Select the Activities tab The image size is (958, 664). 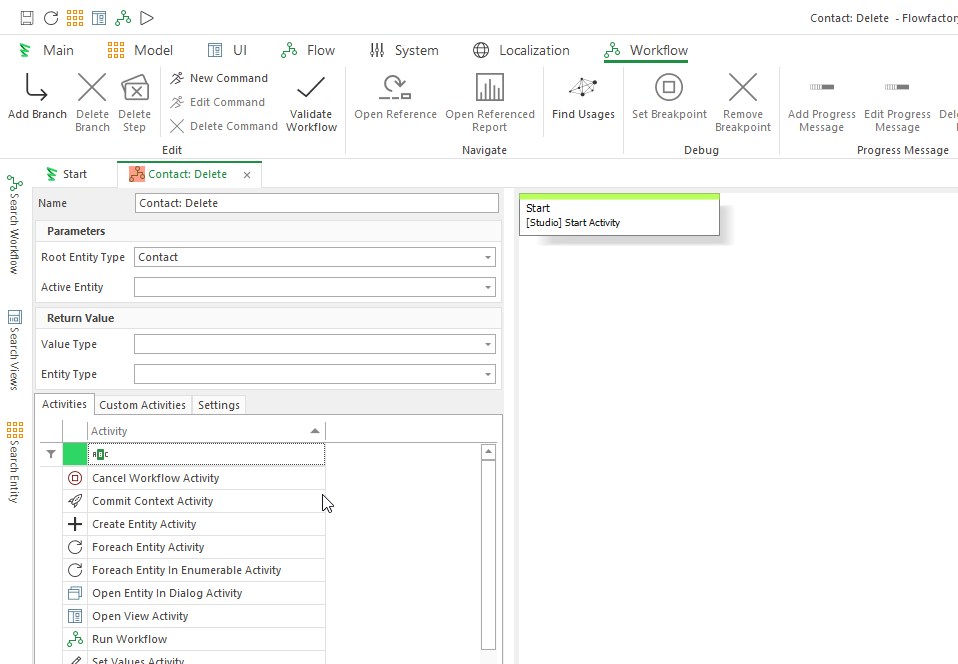point(64,404)
